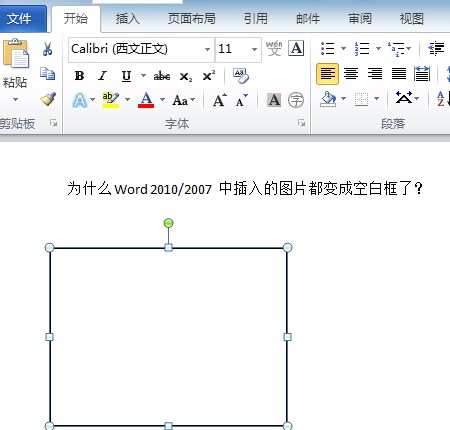450x430 pixels.
Task: Open the font color dropdown arrow
Action: click(x=163, y=99)
